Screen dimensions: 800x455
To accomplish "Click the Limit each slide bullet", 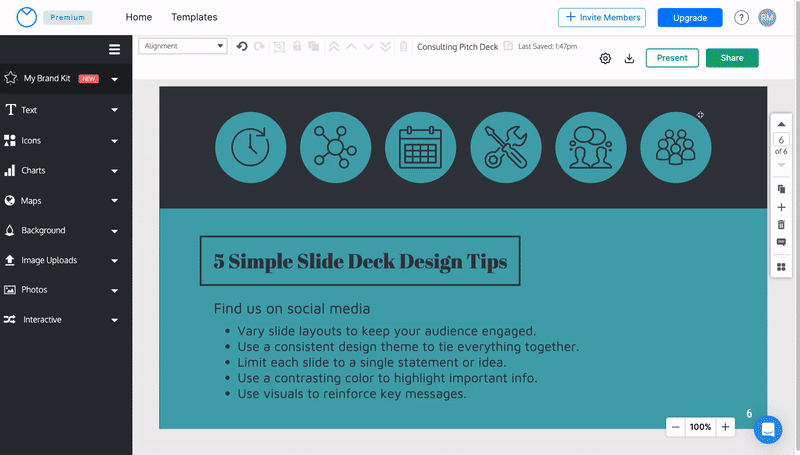I will click(371, 363).
